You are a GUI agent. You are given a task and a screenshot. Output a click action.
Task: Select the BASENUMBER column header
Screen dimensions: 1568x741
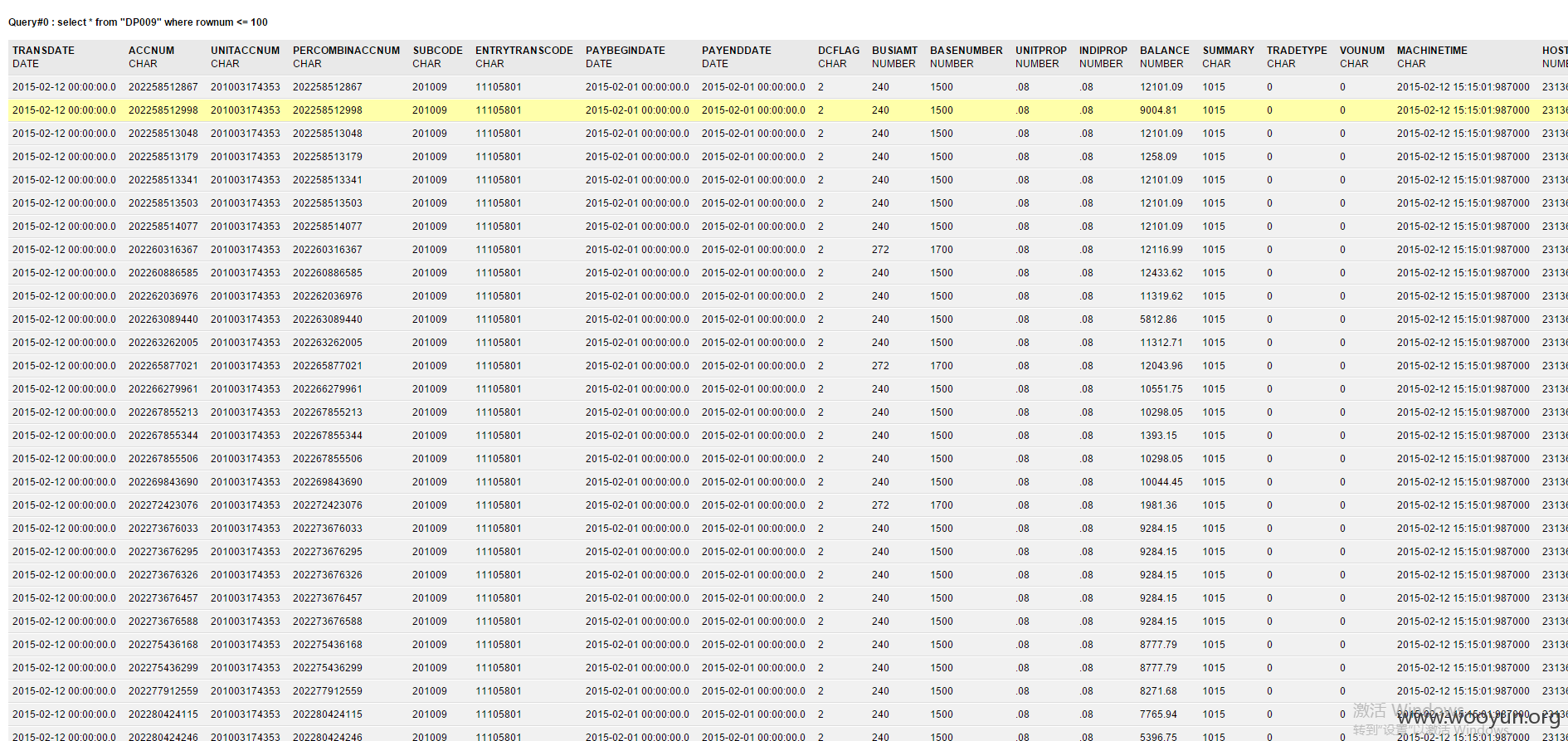(x=966, y=51)
